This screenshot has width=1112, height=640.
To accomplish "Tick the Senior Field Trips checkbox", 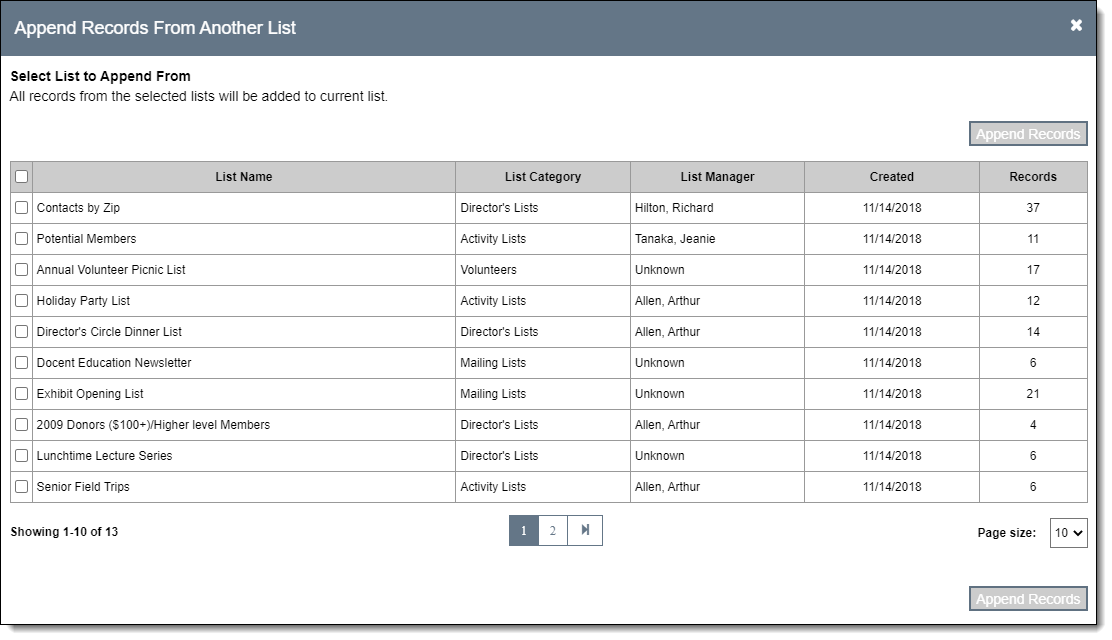I will tap(22, 487).
